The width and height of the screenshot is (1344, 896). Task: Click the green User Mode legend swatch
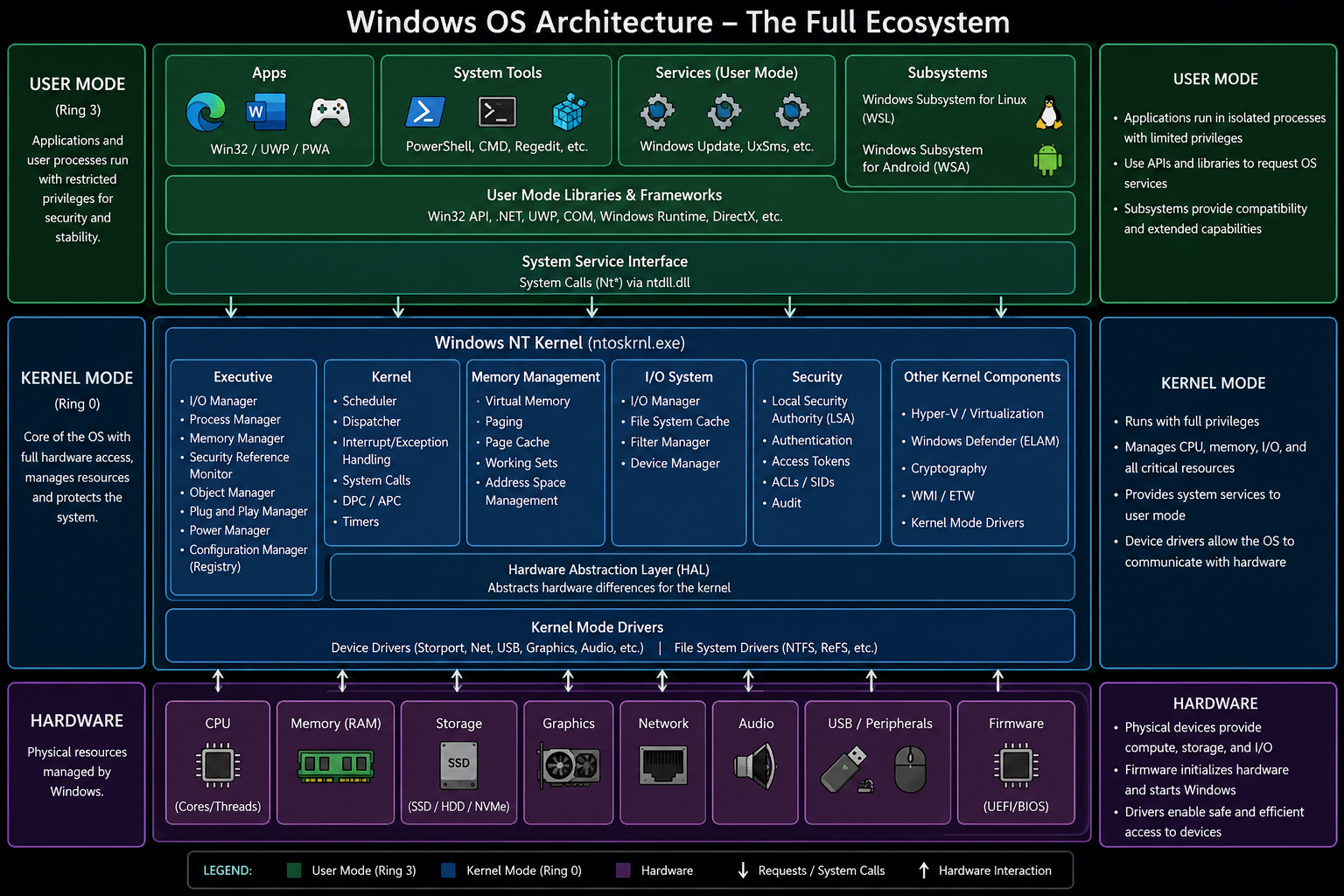pos(294,871)
